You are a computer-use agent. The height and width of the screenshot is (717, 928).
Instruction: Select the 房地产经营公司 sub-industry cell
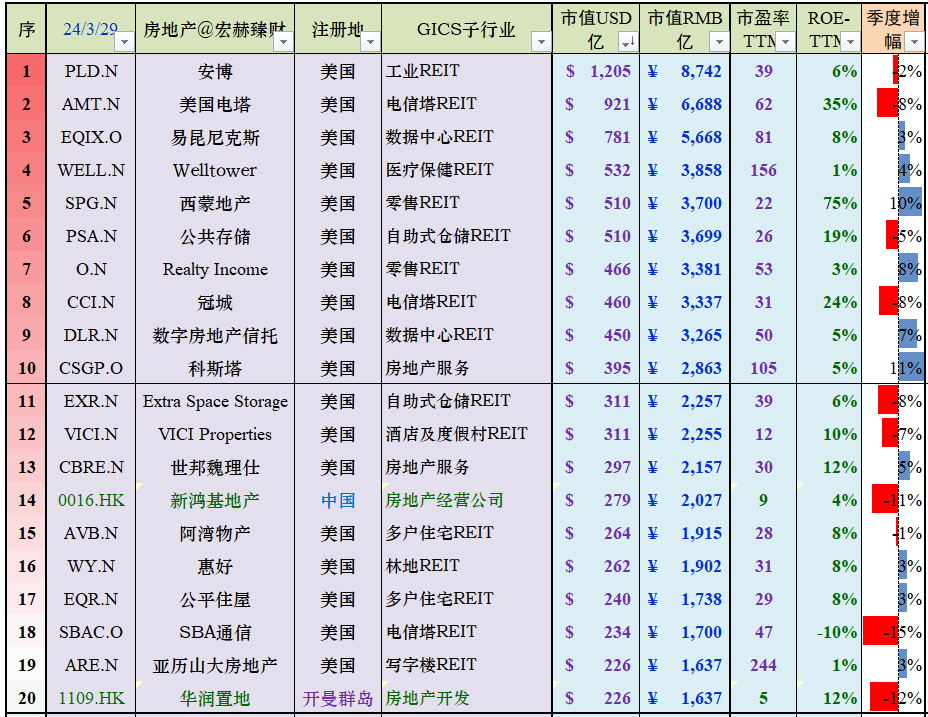point(467,500)
